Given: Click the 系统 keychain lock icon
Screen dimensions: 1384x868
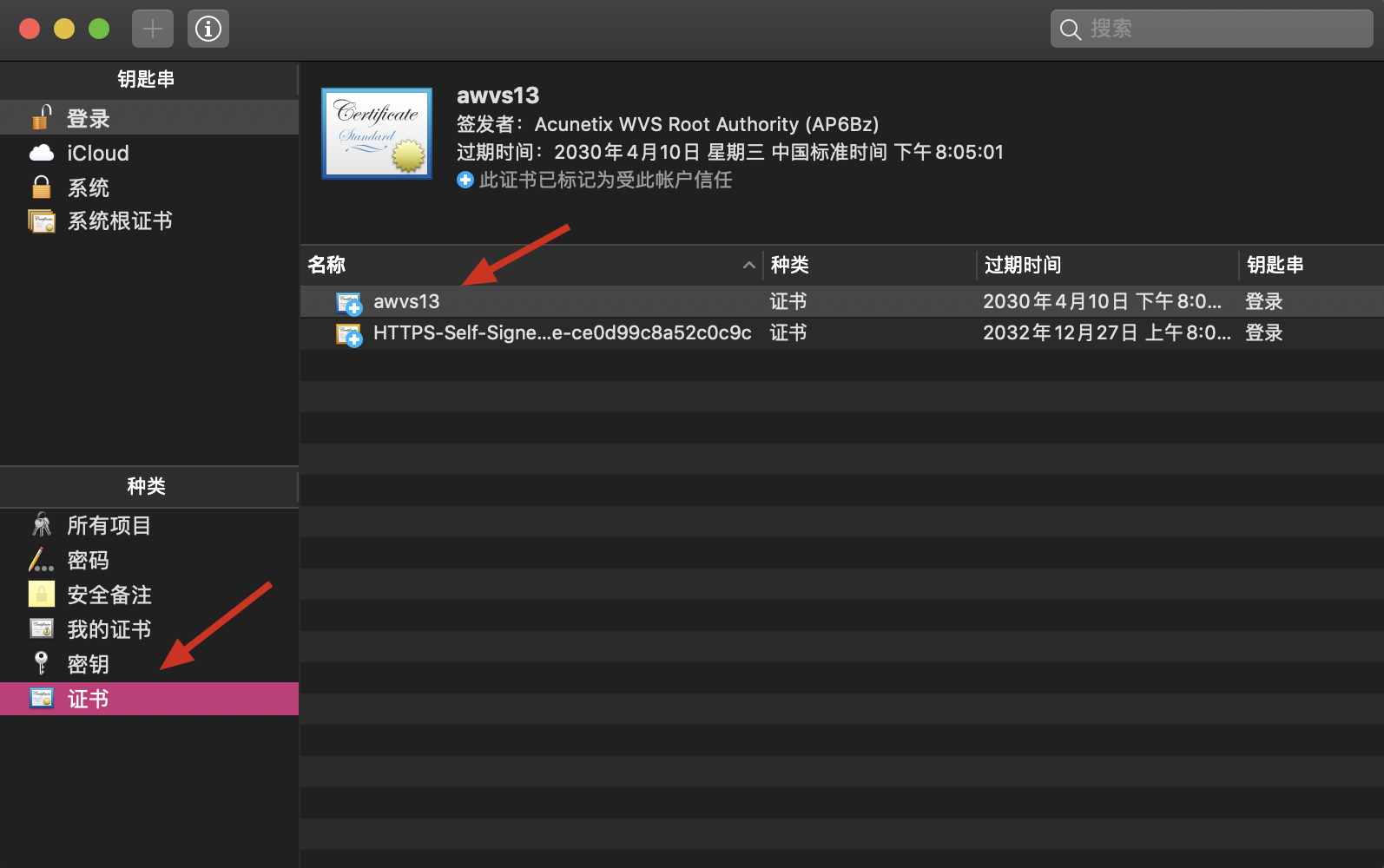Looking at the screenshot, I should click(x=42, y=187).
